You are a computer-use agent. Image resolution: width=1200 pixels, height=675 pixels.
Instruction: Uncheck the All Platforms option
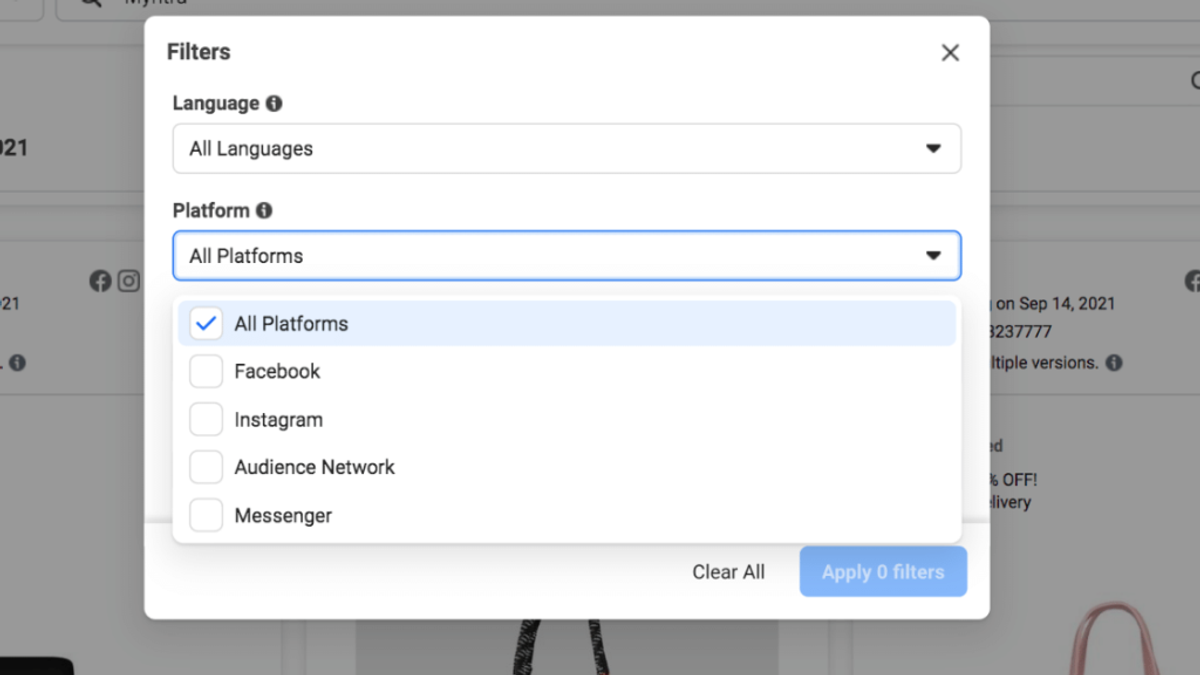(x=205, y=323)
